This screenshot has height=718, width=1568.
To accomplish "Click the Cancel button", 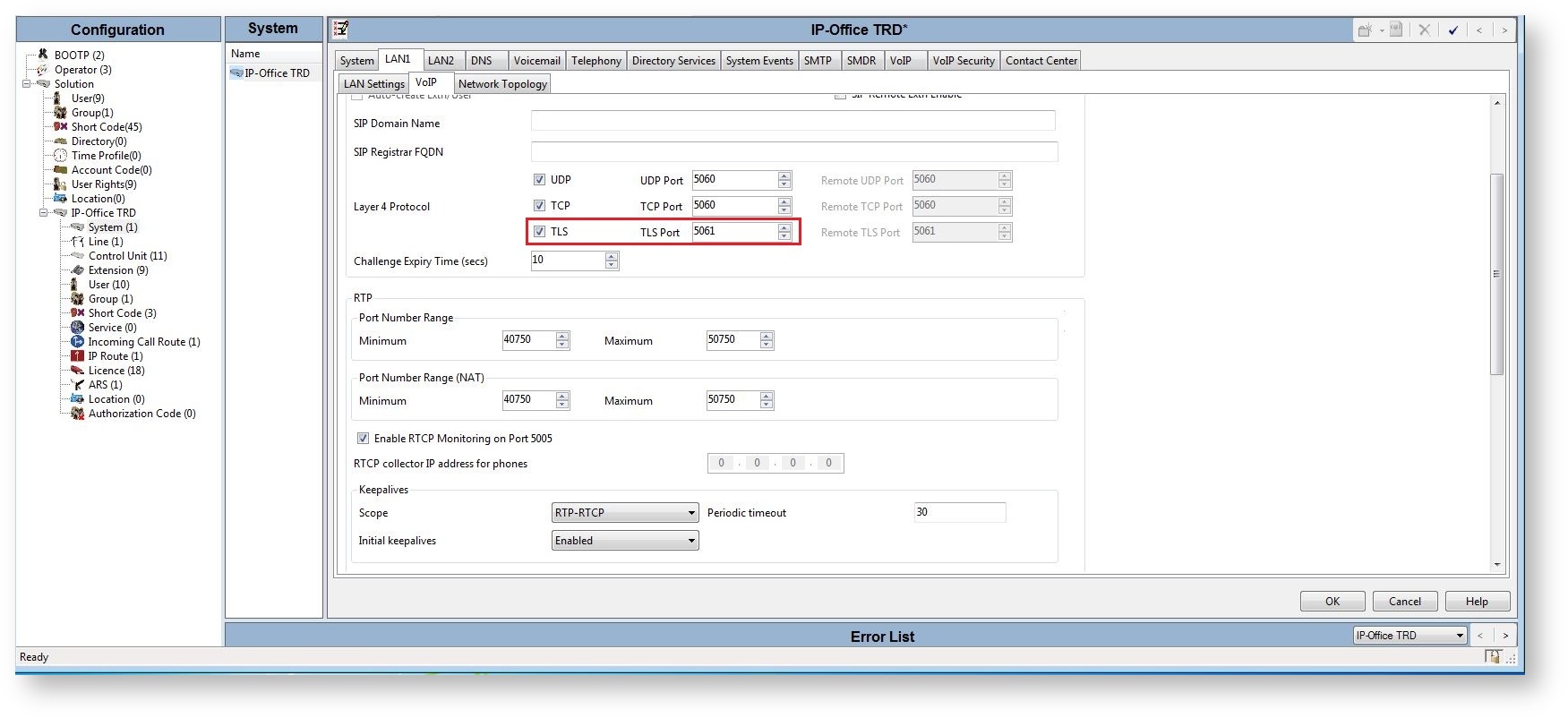I will [x=1405, y=601].
